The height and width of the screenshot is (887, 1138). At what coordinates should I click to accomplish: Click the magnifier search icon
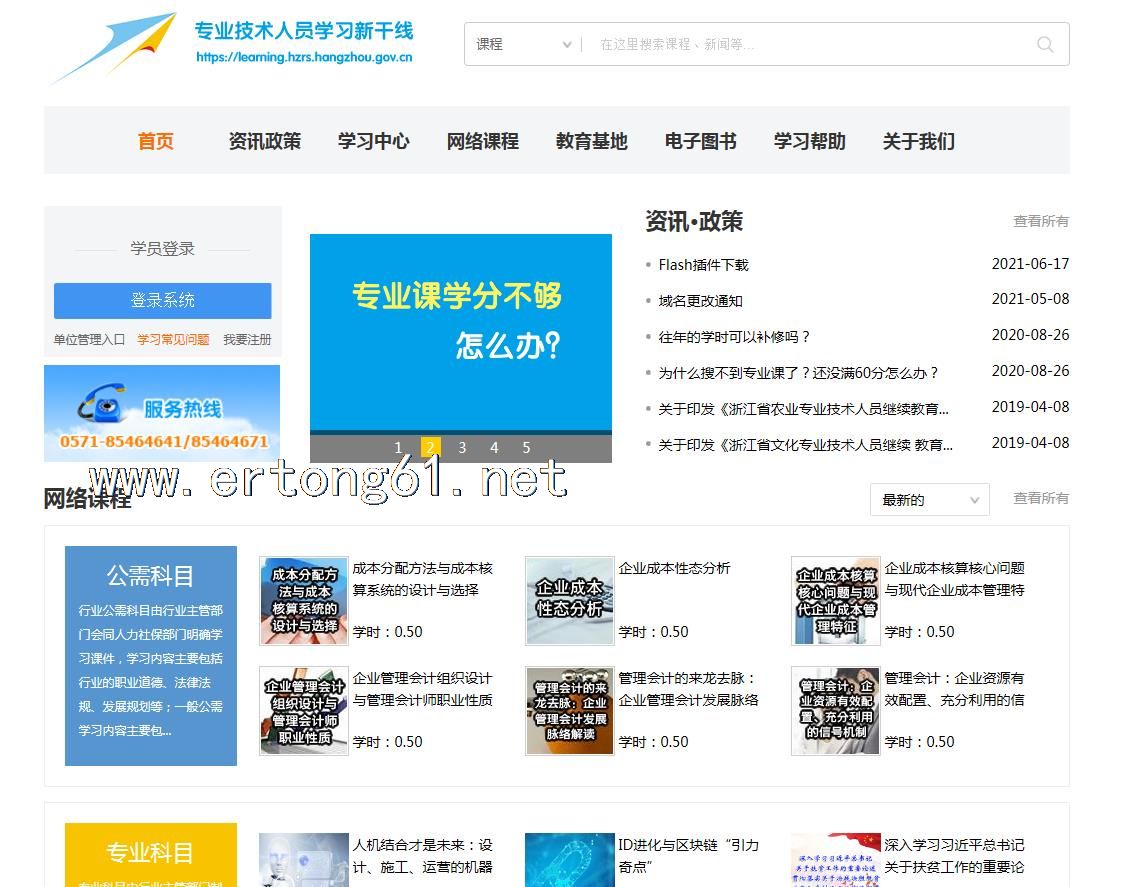click(1045, 44)
